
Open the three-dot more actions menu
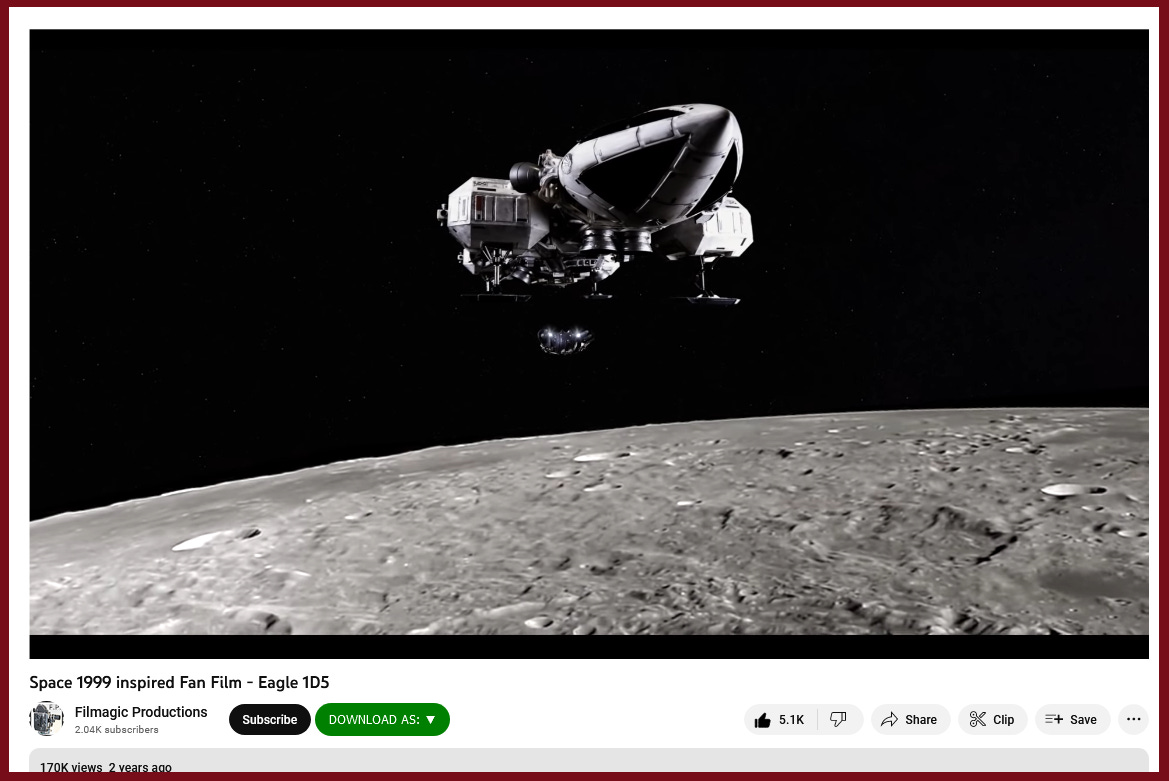[x=1133, y=719]
